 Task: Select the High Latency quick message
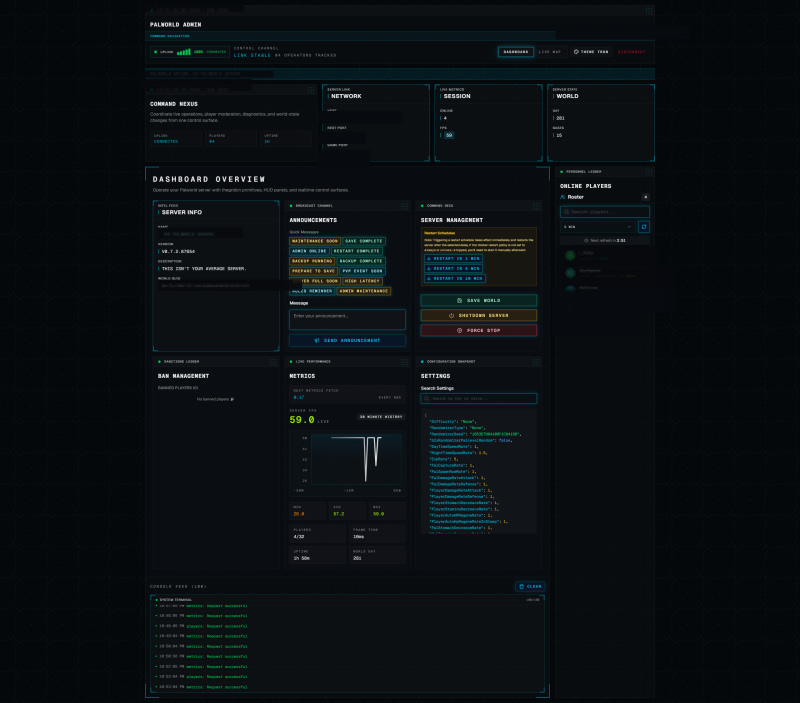(x=362, y=281)
